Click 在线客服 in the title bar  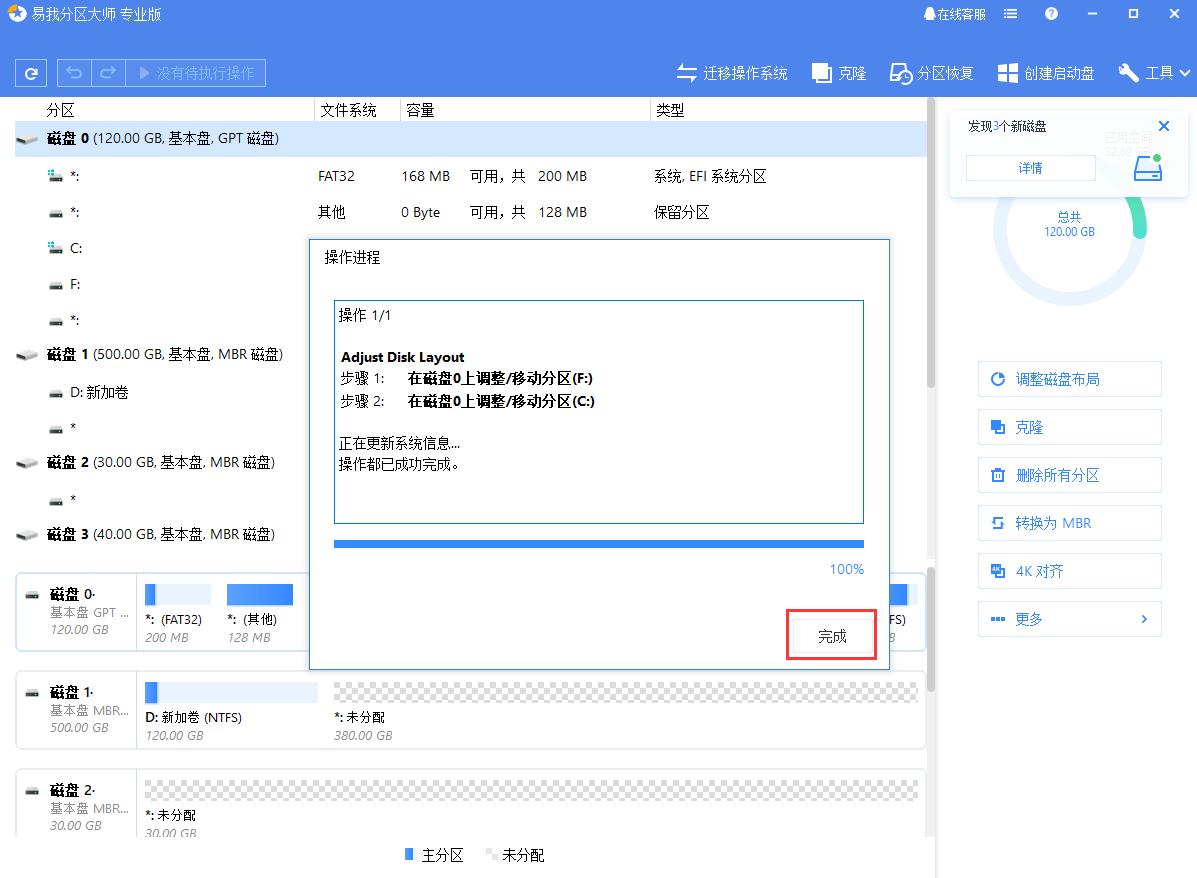point(952,14)
